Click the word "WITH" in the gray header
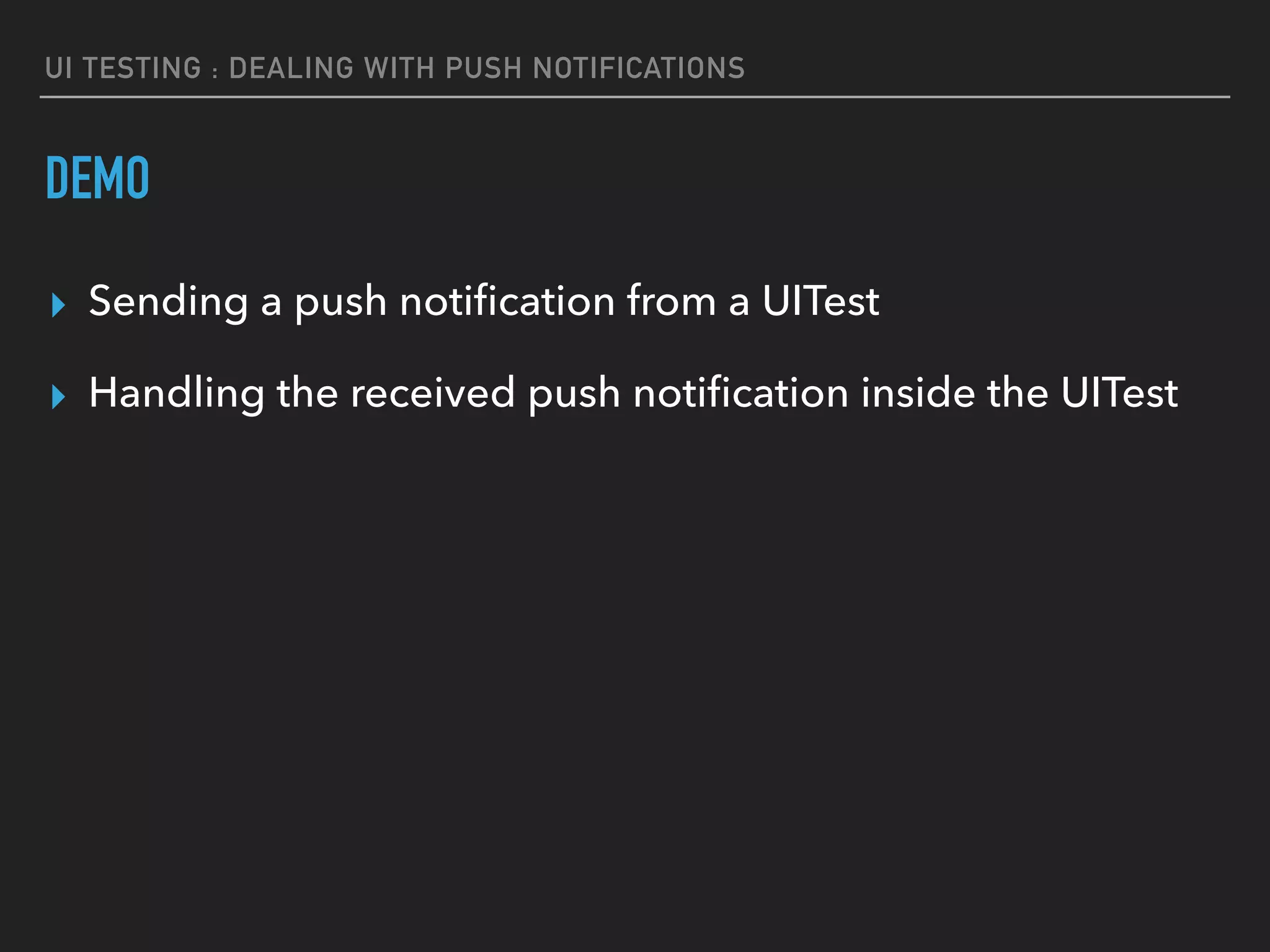1270x952 pixels. 399,68
